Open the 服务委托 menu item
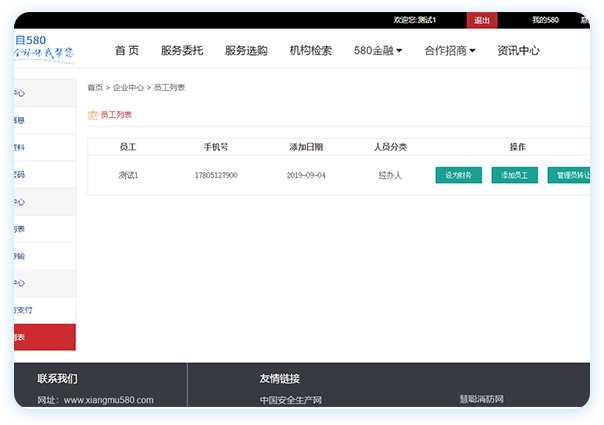 click(182, 51)
